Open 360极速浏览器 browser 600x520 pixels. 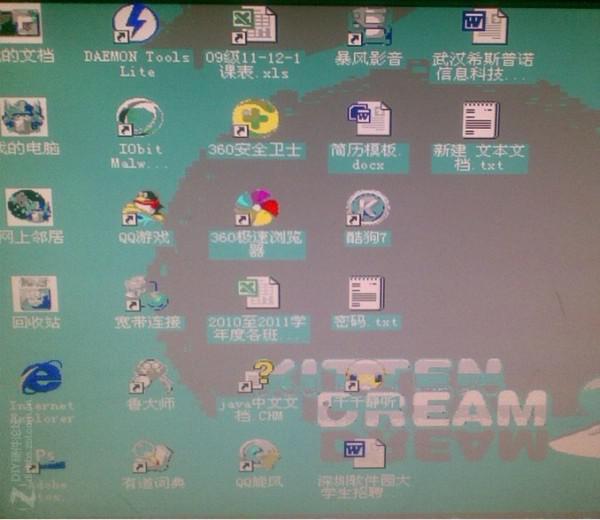pyautogui.click(x=258, y=207)
